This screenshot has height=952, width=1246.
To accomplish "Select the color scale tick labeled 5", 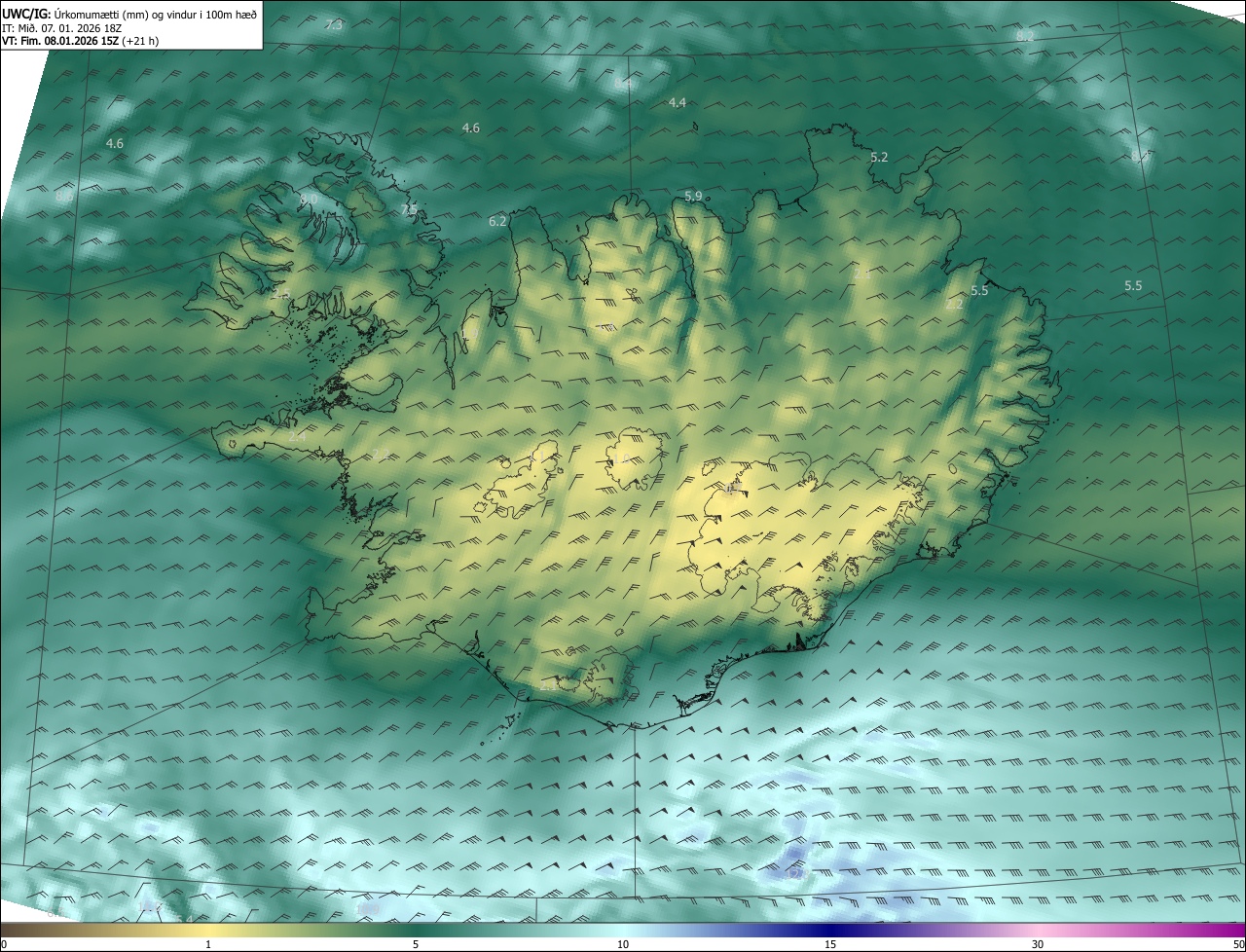I will point(416,945).
